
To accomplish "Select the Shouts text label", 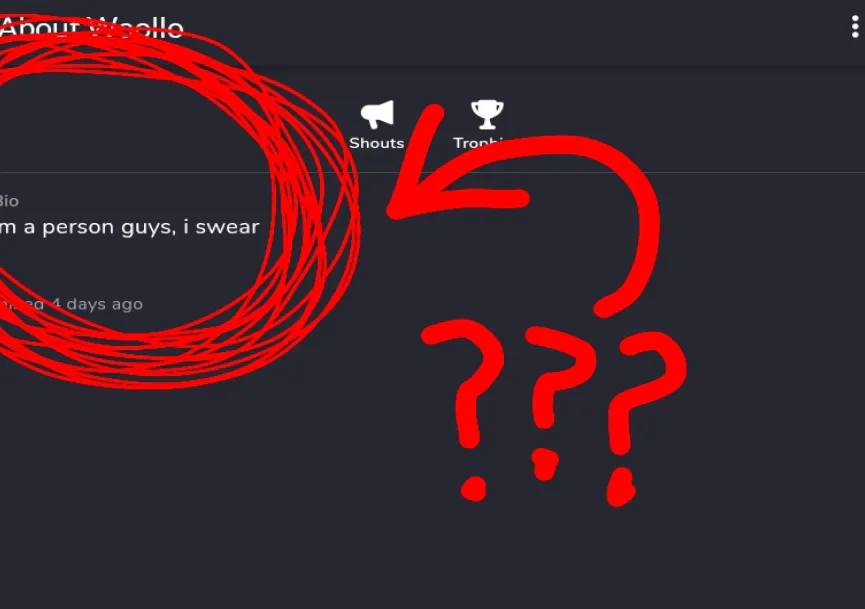I will (x=377, y=143).
